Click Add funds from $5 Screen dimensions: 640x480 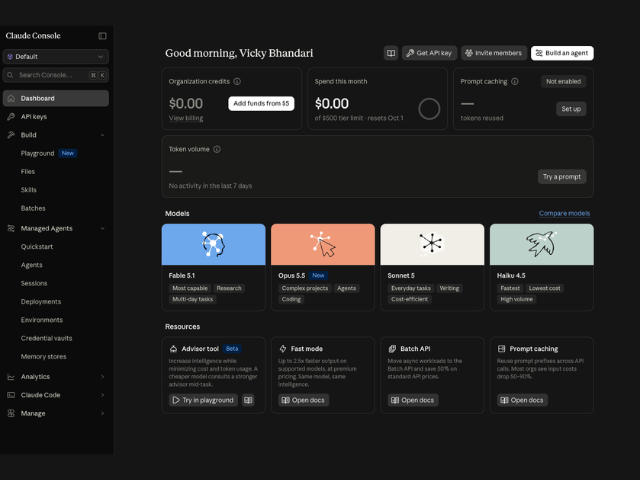pos(261,104)
